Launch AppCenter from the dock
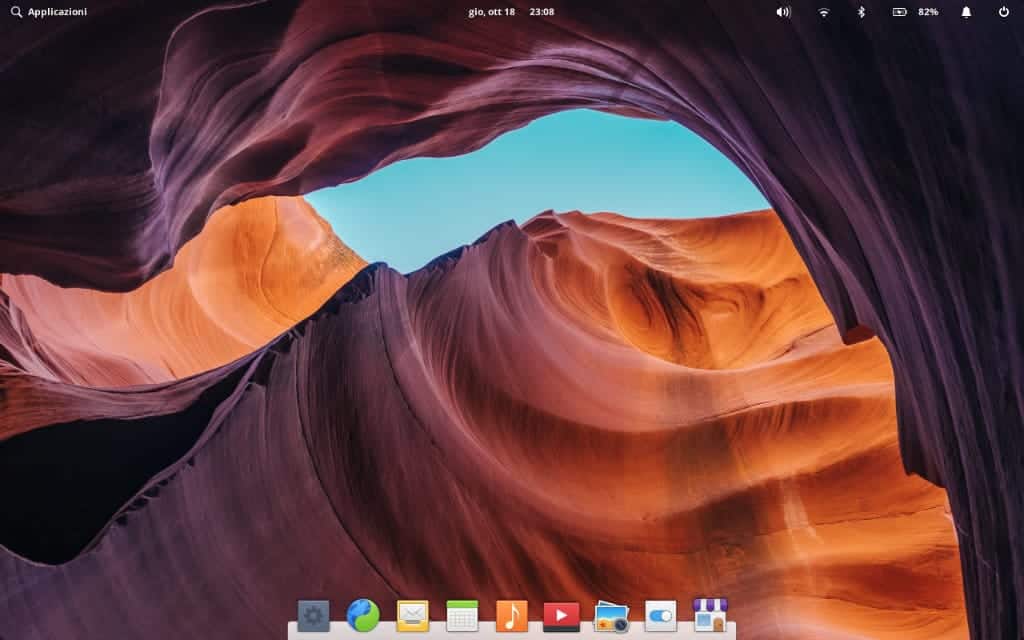The height and width of the screenshot is (640, 1024). coord(712,615)
